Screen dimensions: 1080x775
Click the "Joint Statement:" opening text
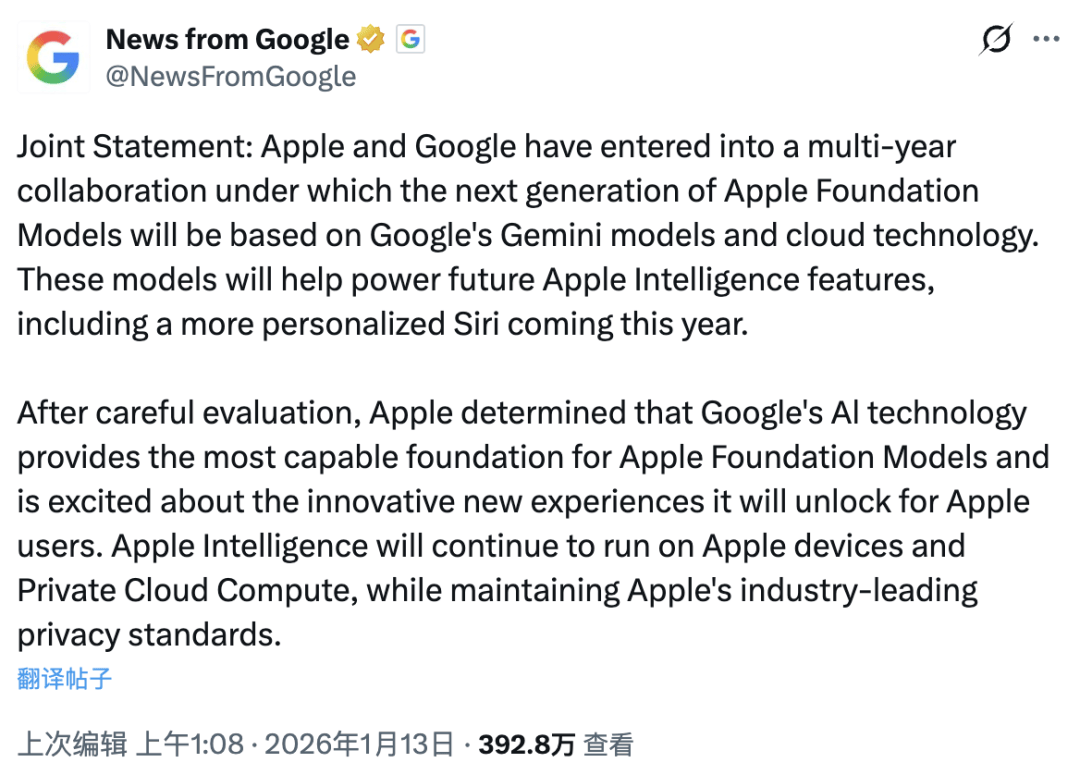[134, 147]
